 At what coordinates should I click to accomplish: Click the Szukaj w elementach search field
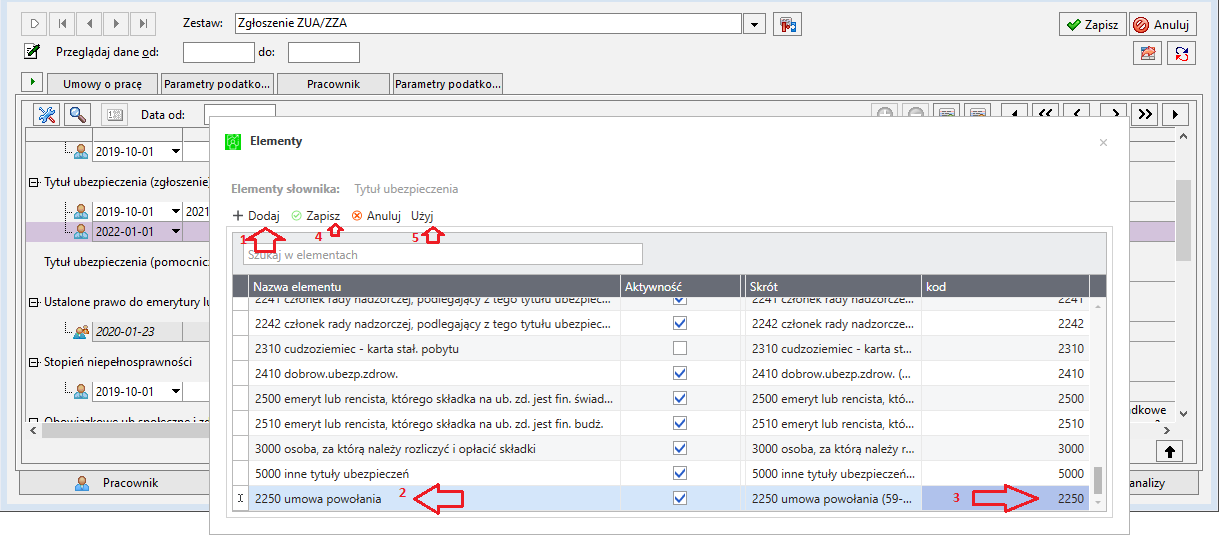[442, 255]
